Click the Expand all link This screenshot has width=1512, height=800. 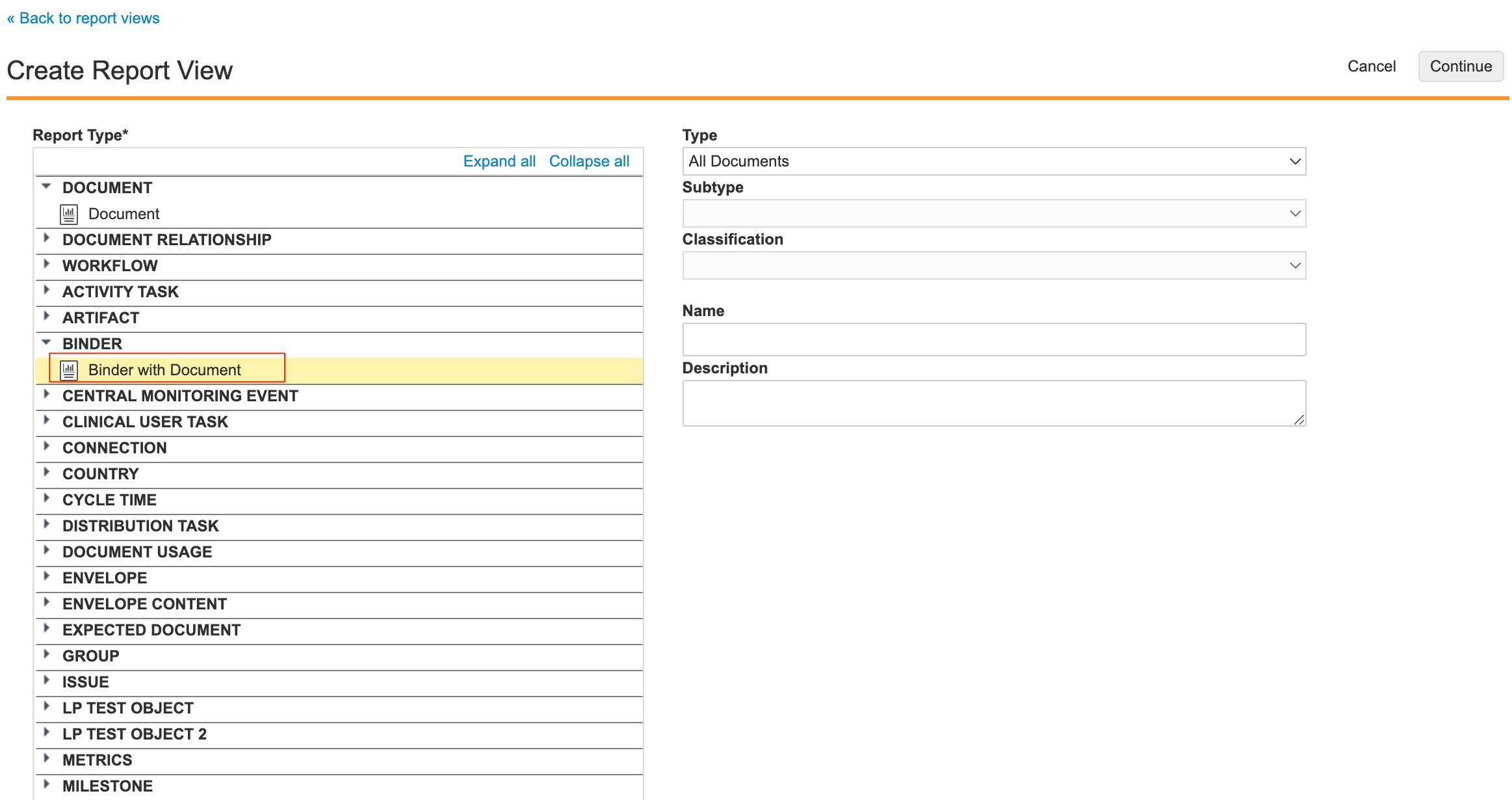[x=499, y=161]
